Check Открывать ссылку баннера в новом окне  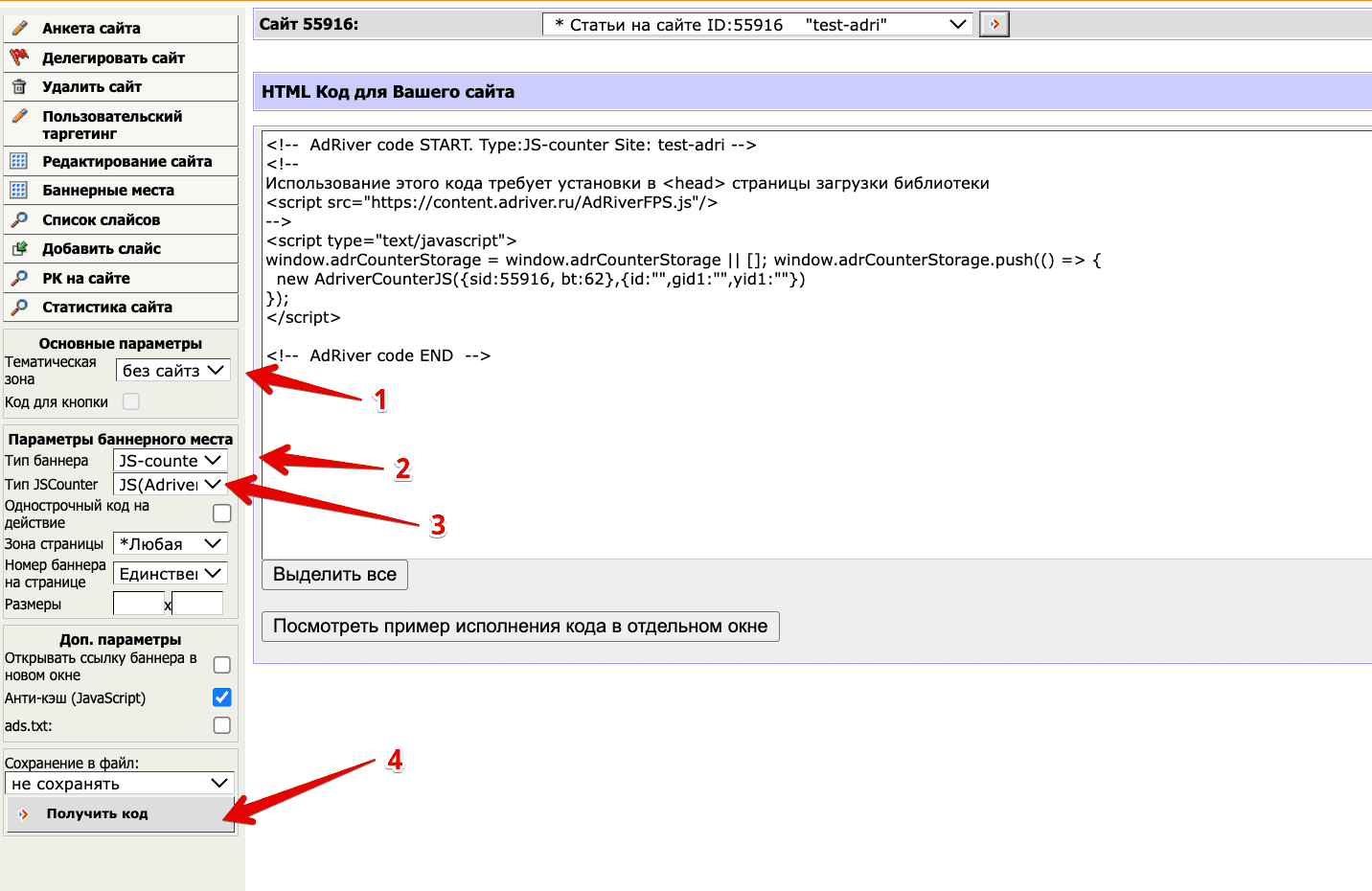222,665
